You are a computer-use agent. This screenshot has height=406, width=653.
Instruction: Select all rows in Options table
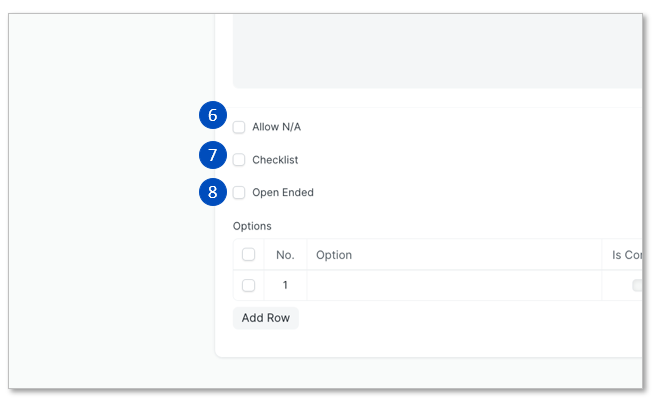point(248,255)
